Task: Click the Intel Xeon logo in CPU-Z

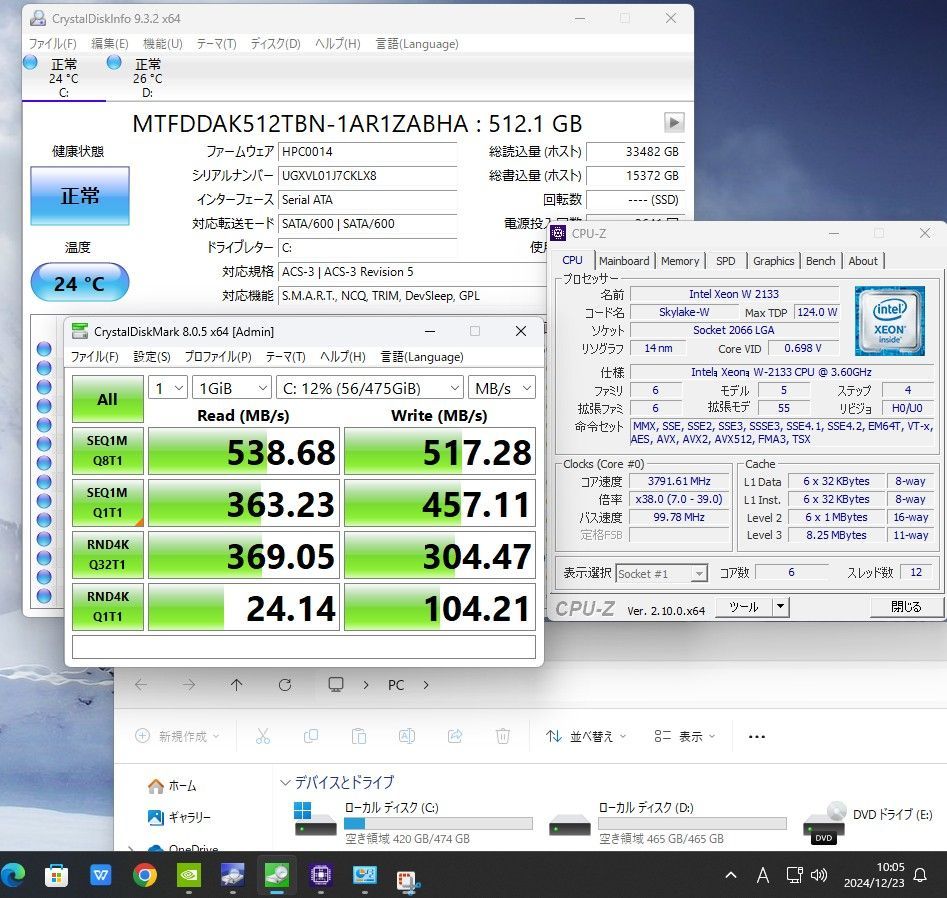Action: (890, 321)
